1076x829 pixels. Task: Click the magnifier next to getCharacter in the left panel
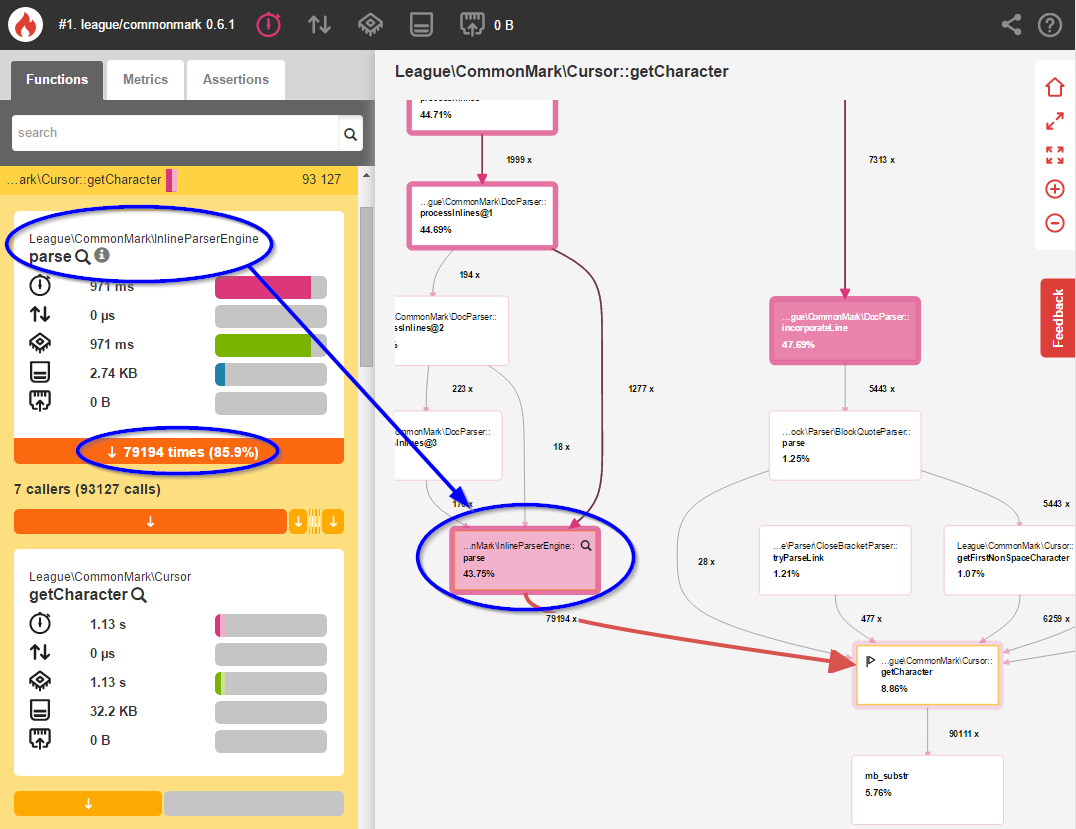tap(139, 595)
